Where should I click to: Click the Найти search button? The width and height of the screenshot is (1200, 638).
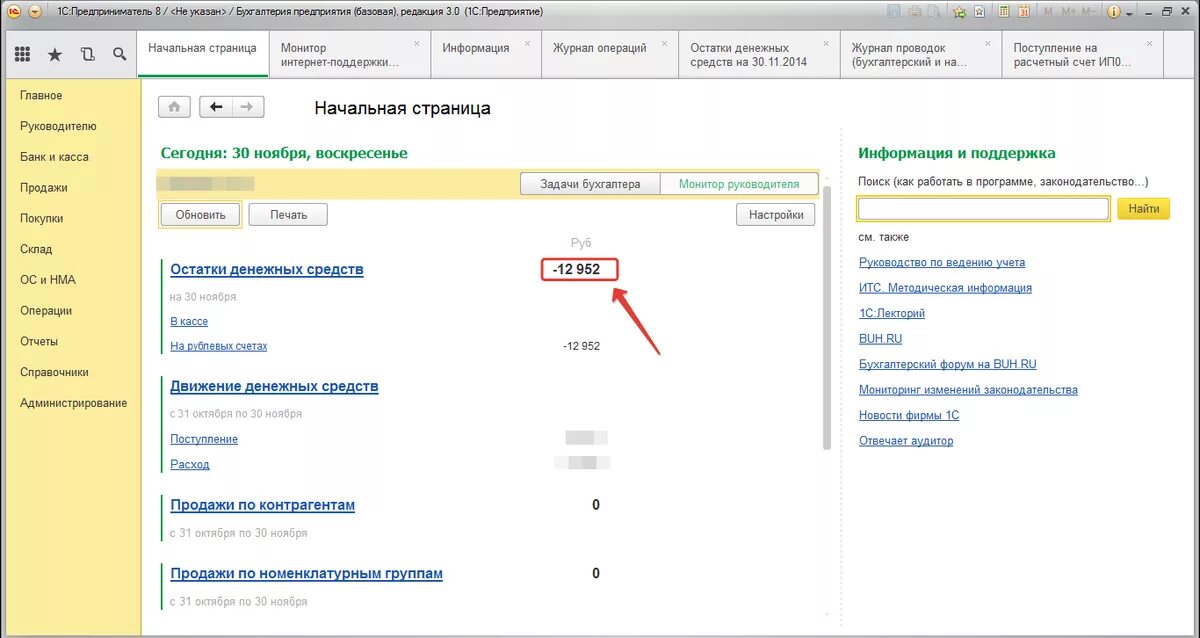[1143, 208]
